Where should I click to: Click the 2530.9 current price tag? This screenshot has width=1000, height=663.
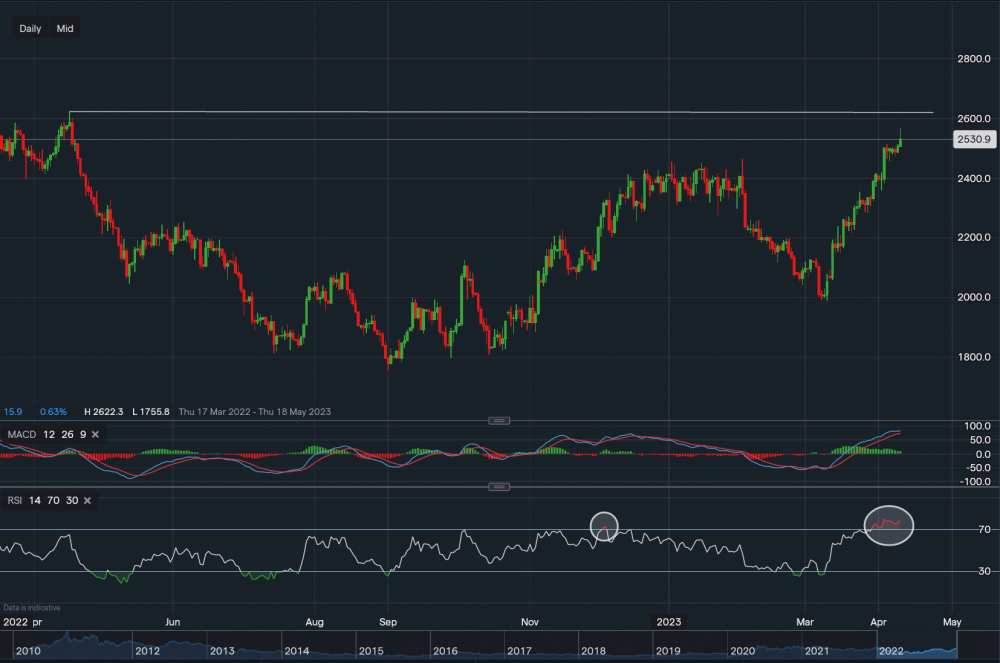[973, 140]
